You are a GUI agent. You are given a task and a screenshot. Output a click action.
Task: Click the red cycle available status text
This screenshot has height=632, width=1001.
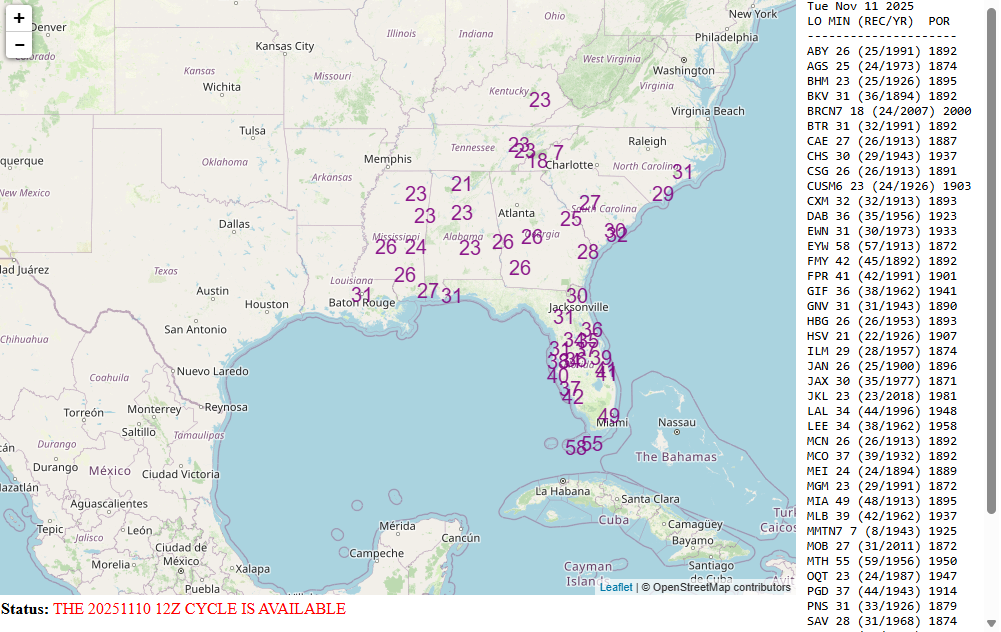(199, 609)
